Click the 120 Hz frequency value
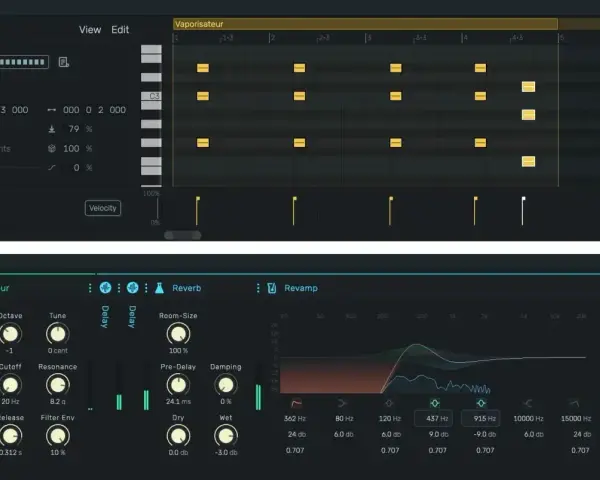 pyautogui.click(x=390, y=418)
